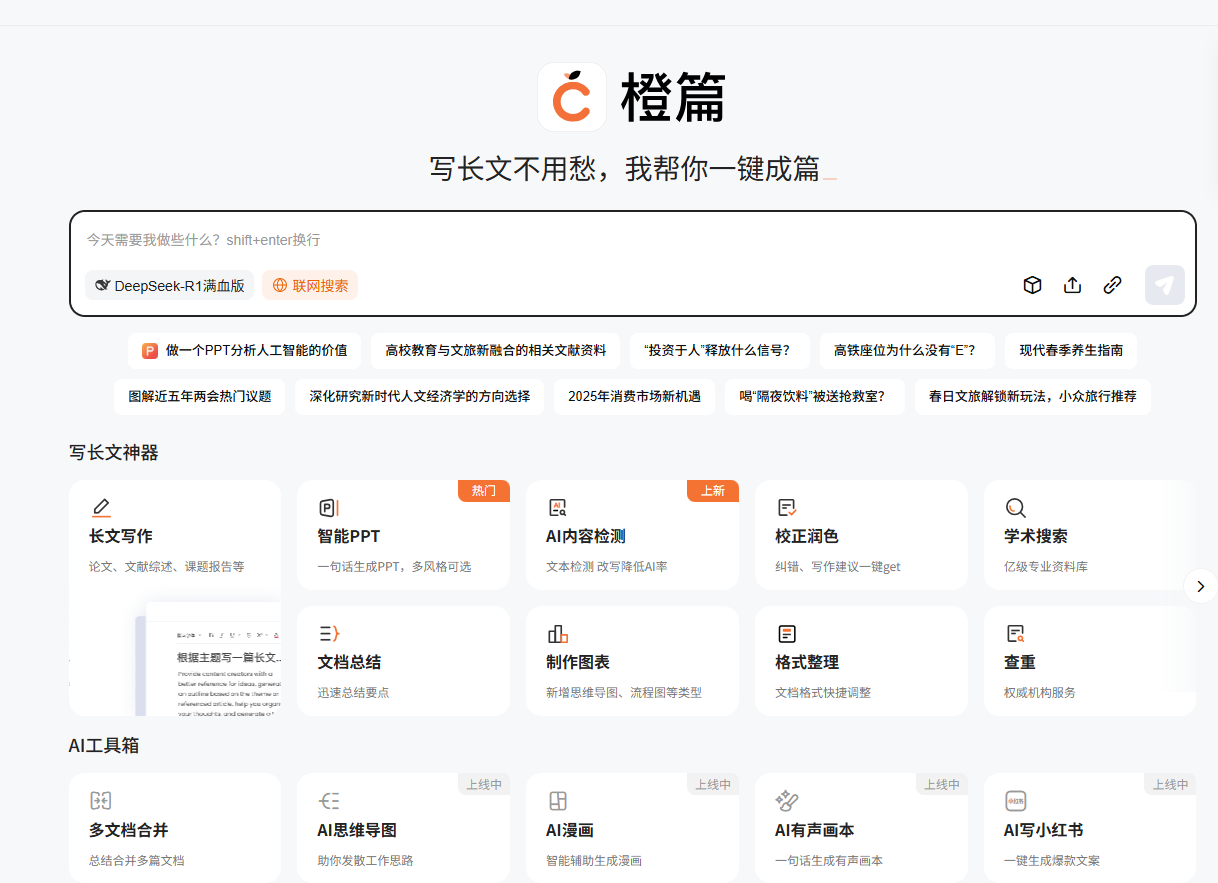Select suggestion 春日文旅解锁新玩法,小众旅行推荐
The image size is (1218, 883).
(1033, 396)
